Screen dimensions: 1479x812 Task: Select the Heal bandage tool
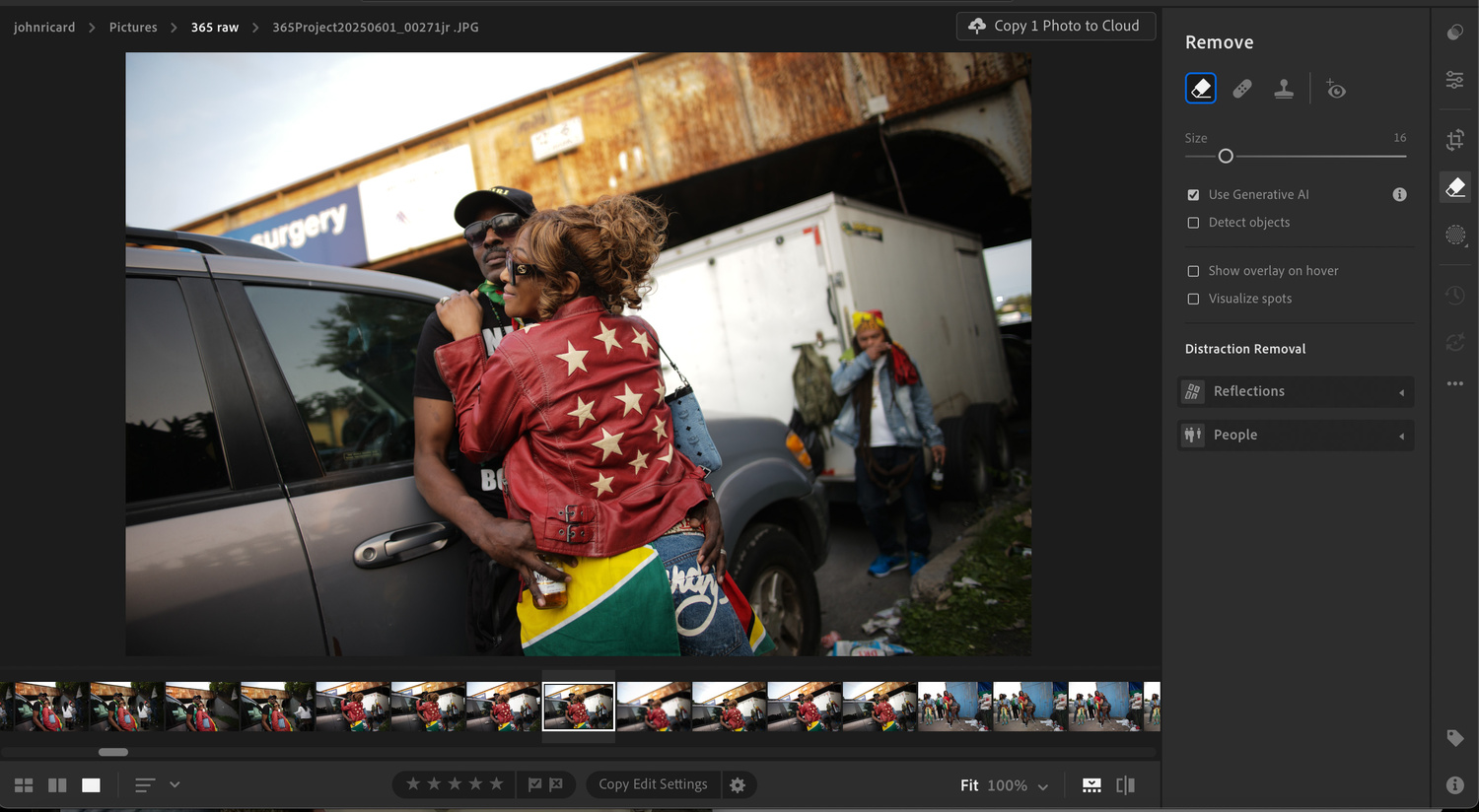(x=1242, y=89)
